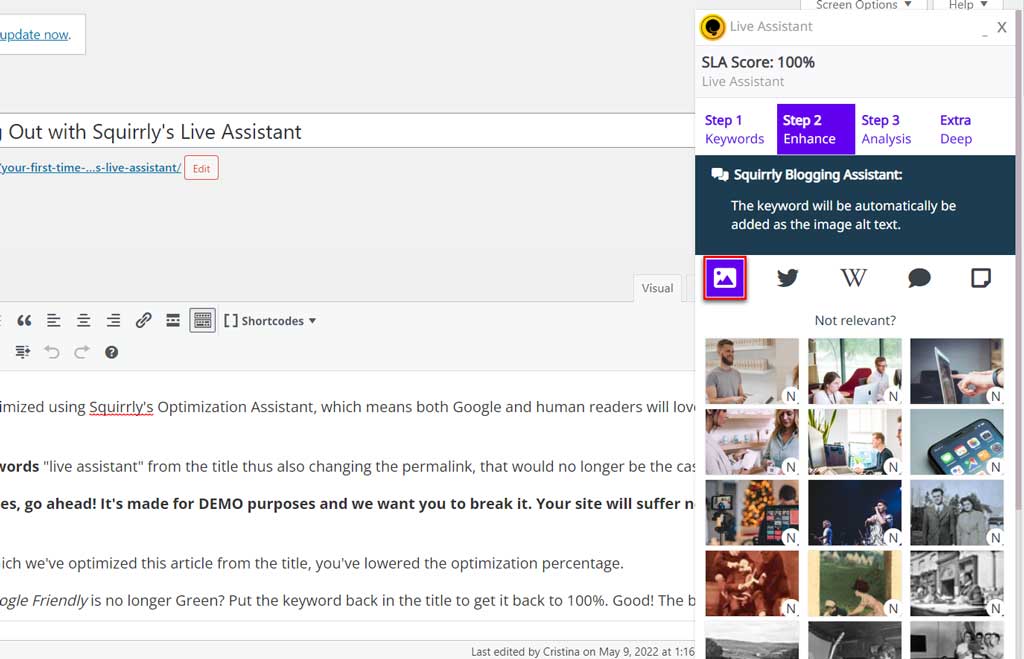Open the blog comments source icon
Viewport: 1024px width, 659px height.
click(x=918, y=278)
